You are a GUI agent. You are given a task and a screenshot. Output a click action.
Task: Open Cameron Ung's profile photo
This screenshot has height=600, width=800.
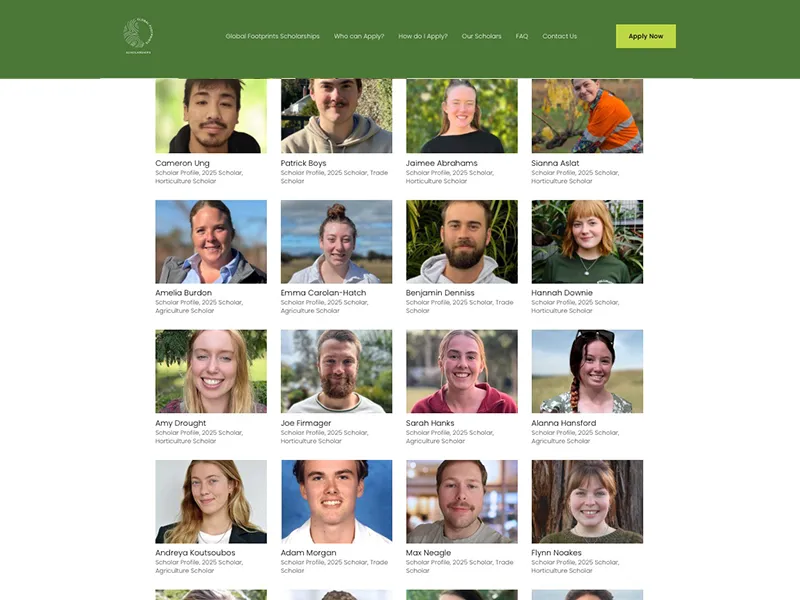[211, 116]
